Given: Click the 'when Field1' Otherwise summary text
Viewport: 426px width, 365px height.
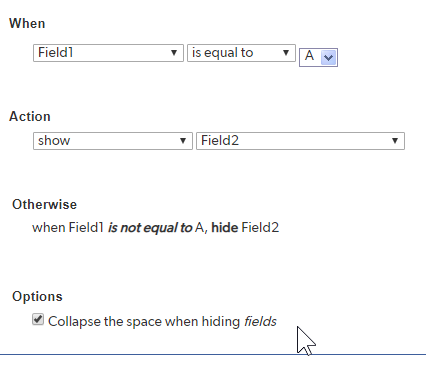Looking at the screenshot, I should (68, 228).
